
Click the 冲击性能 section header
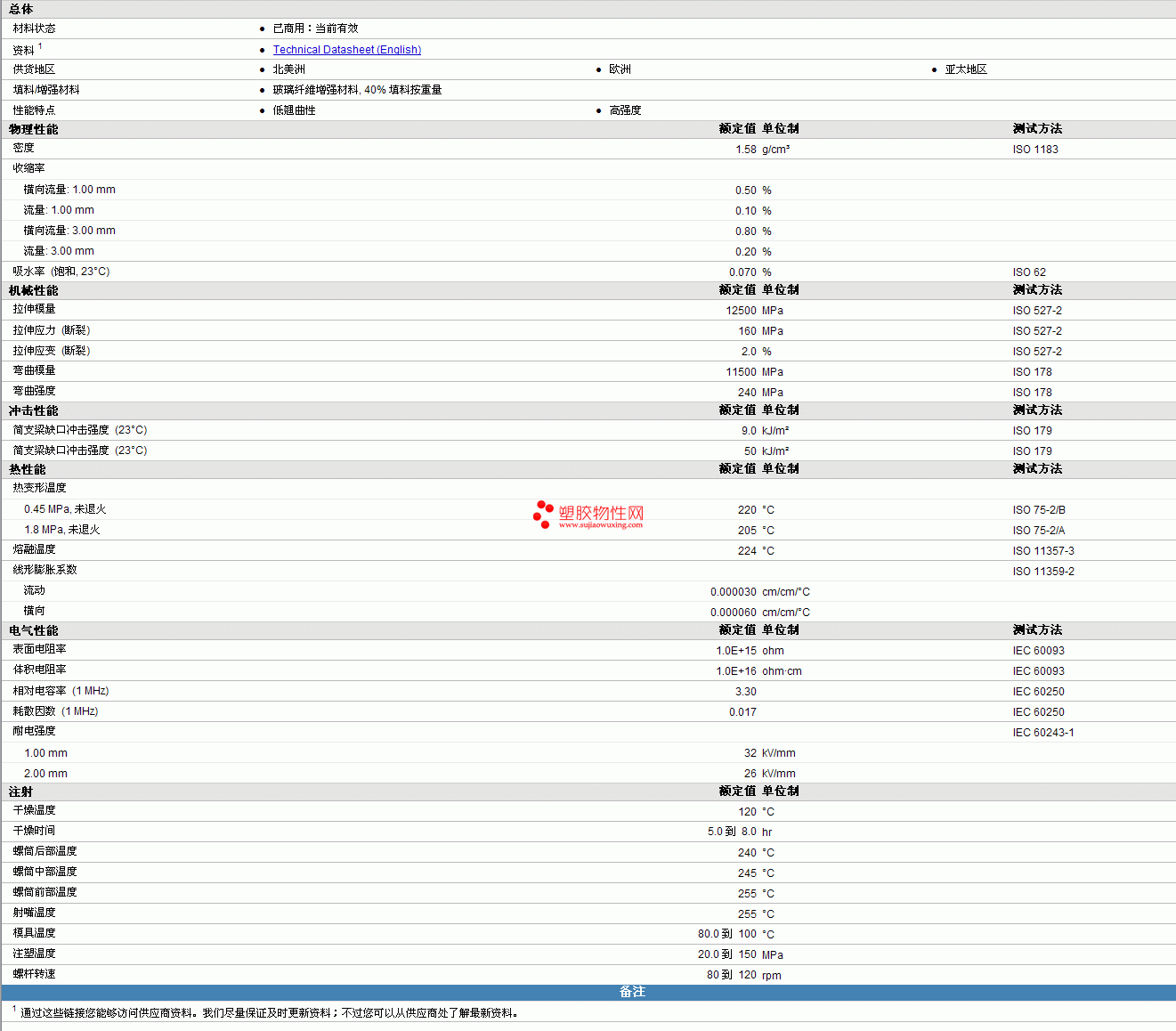coord(34,410)
